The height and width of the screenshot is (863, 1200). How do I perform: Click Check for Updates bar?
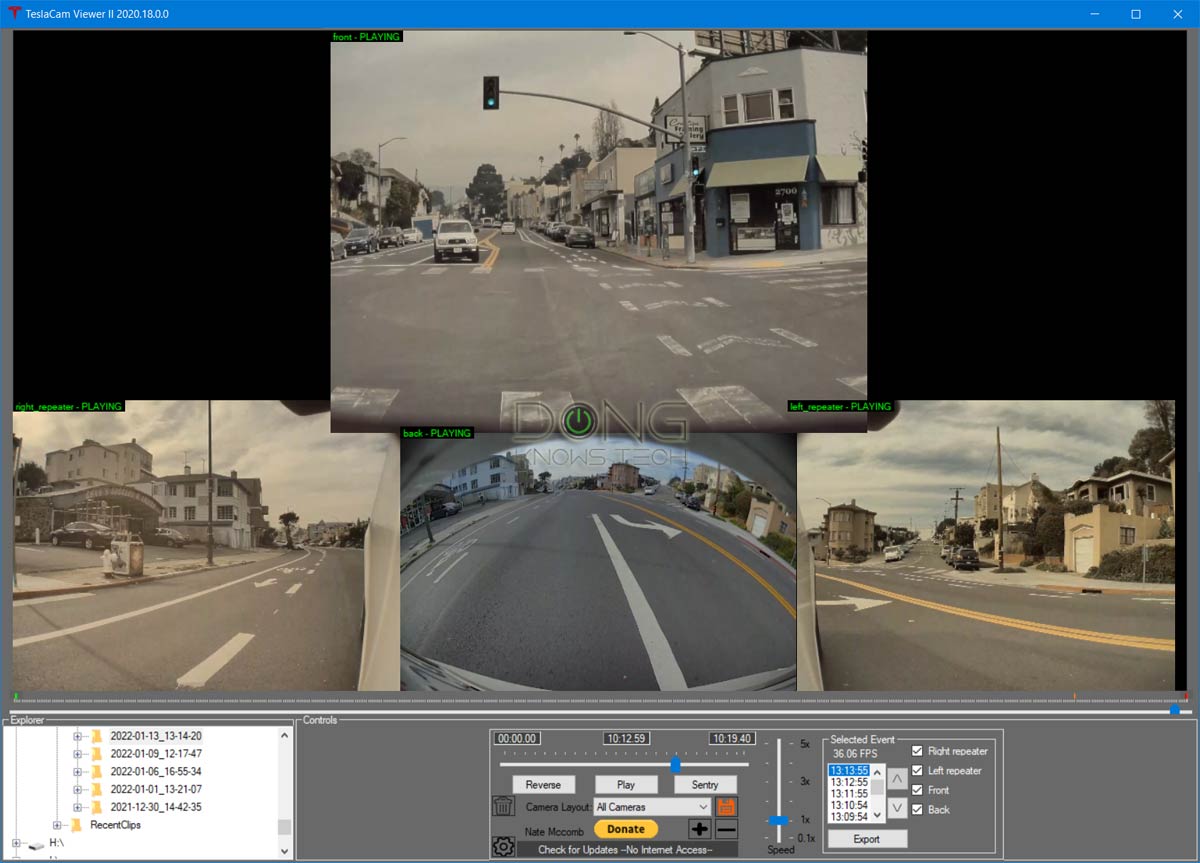tap(626, 850)
